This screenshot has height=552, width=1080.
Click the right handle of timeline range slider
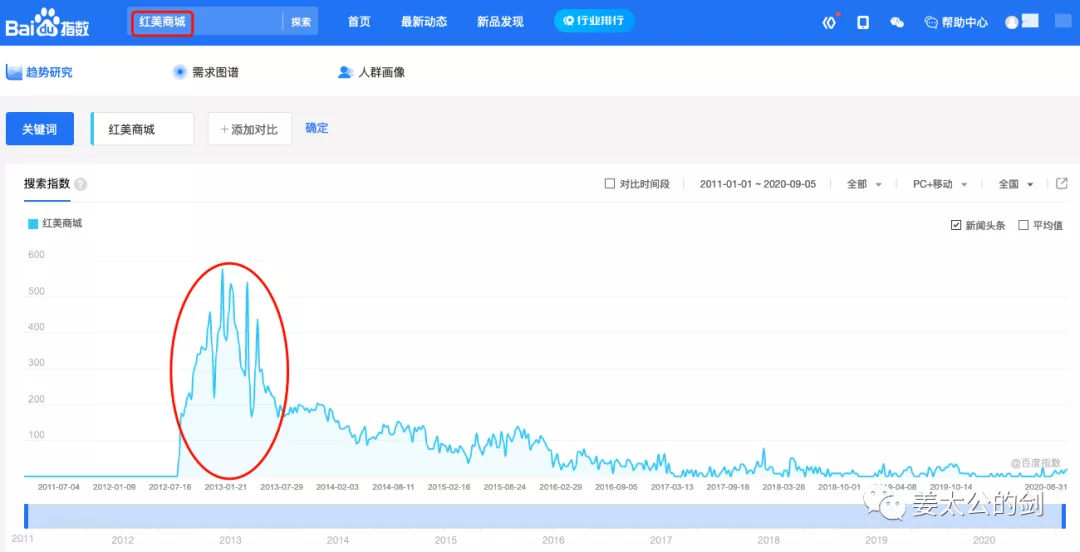(1063, 516)
